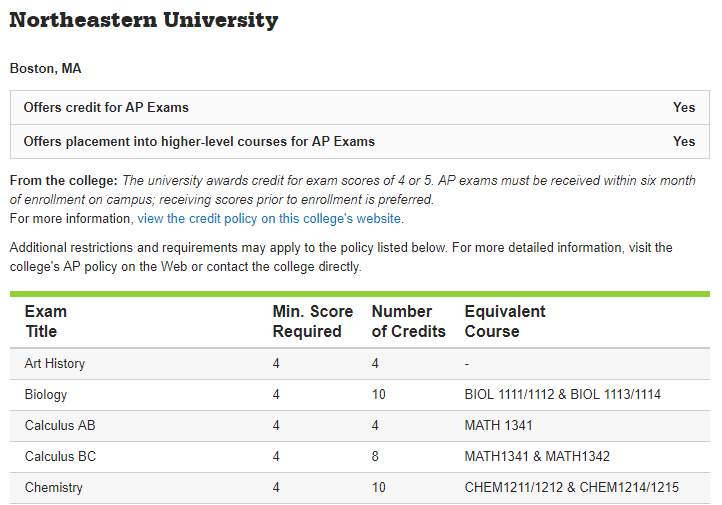
Task: Click 'BIOL 1111/1112 & BIOL 1113/1114' course cell
Action: [x=563, y=395]
